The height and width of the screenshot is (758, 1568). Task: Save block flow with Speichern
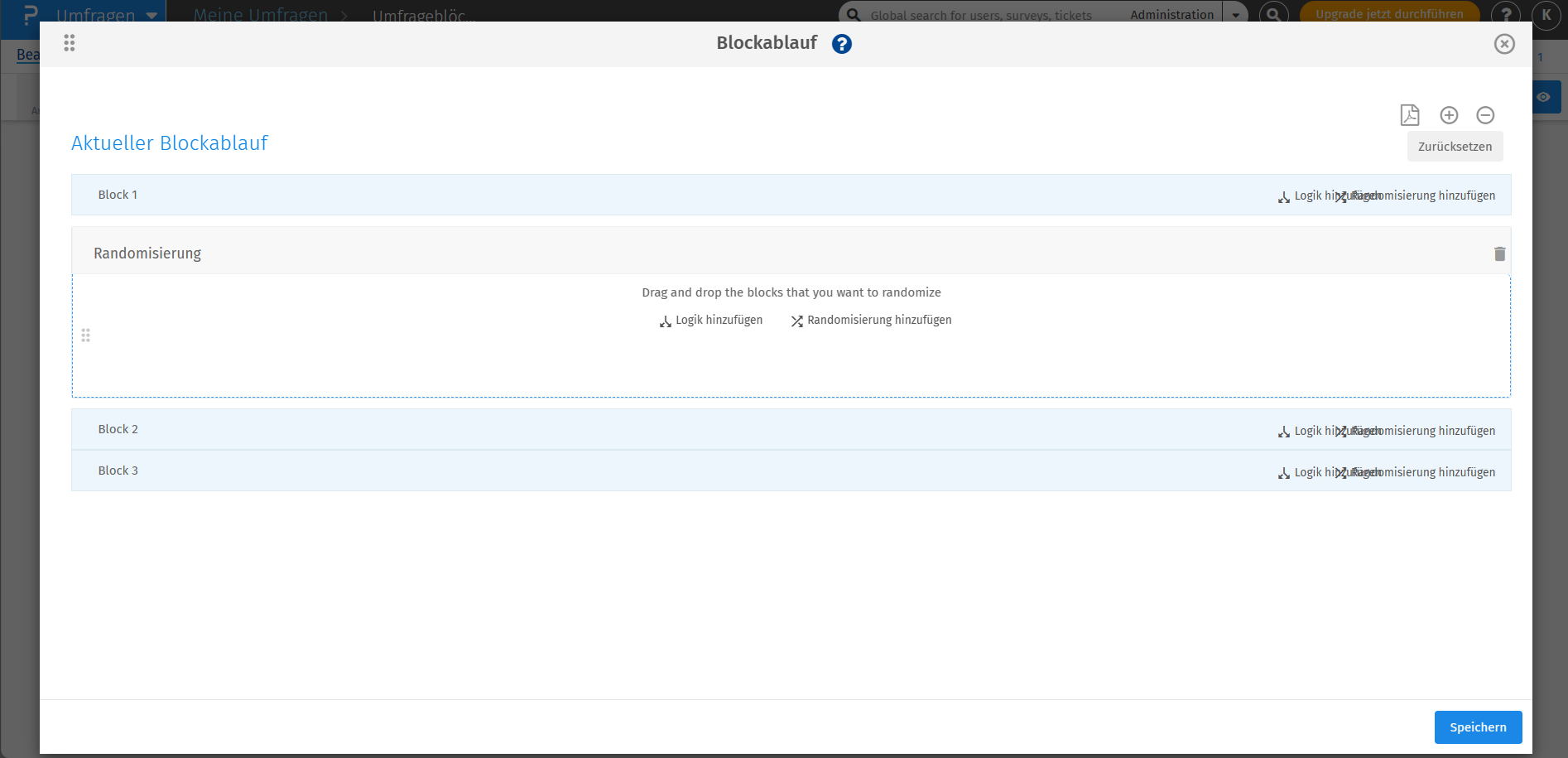pos(1478,727)
